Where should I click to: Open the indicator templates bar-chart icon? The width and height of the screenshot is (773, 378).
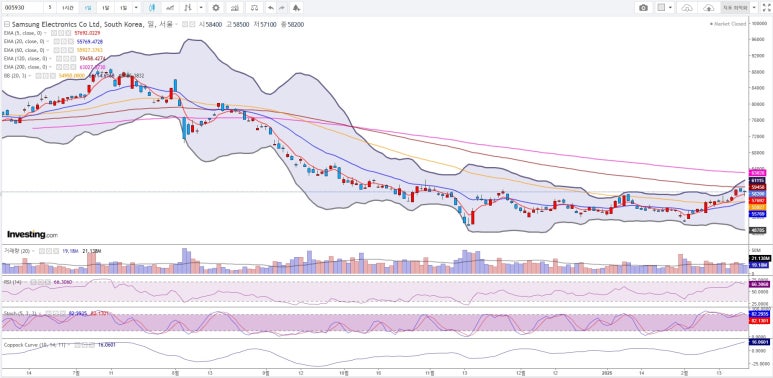click(x=235, y=8)
